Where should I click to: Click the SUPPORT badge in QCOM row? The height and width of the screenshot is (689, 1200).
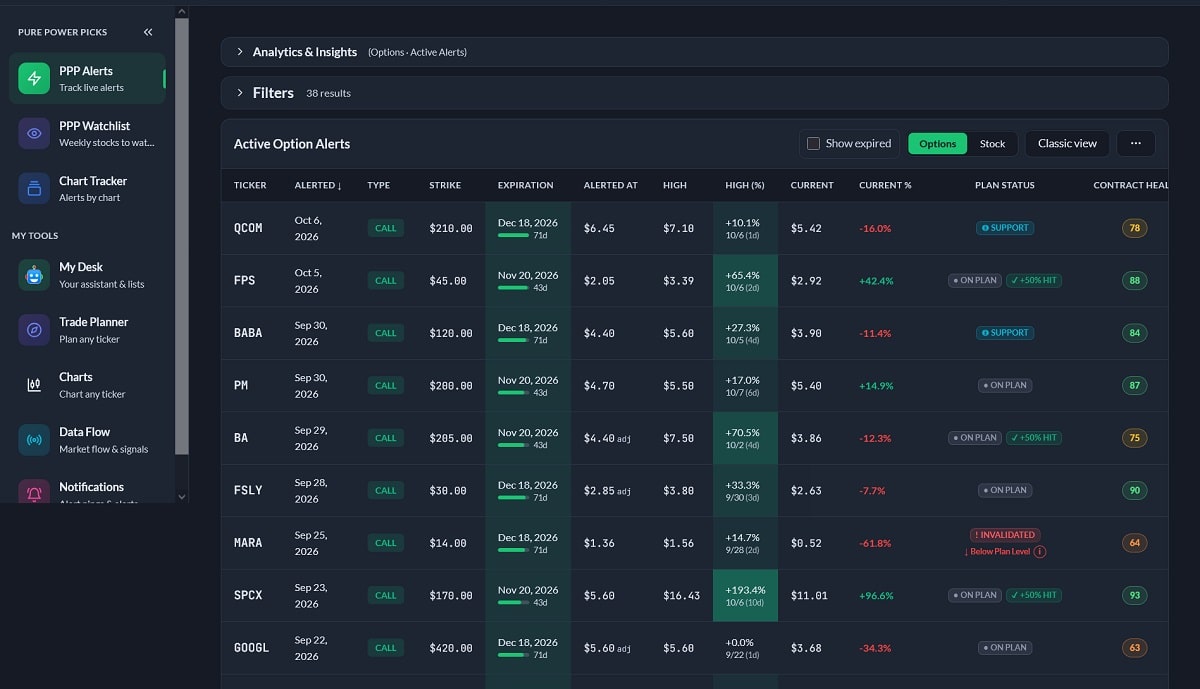coord(1005,228)
